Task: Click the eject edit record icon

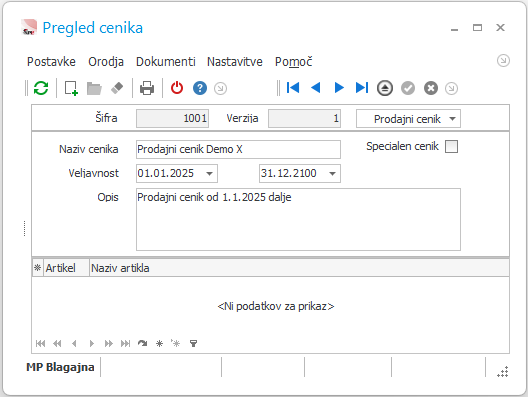Action: pos(385,88)
